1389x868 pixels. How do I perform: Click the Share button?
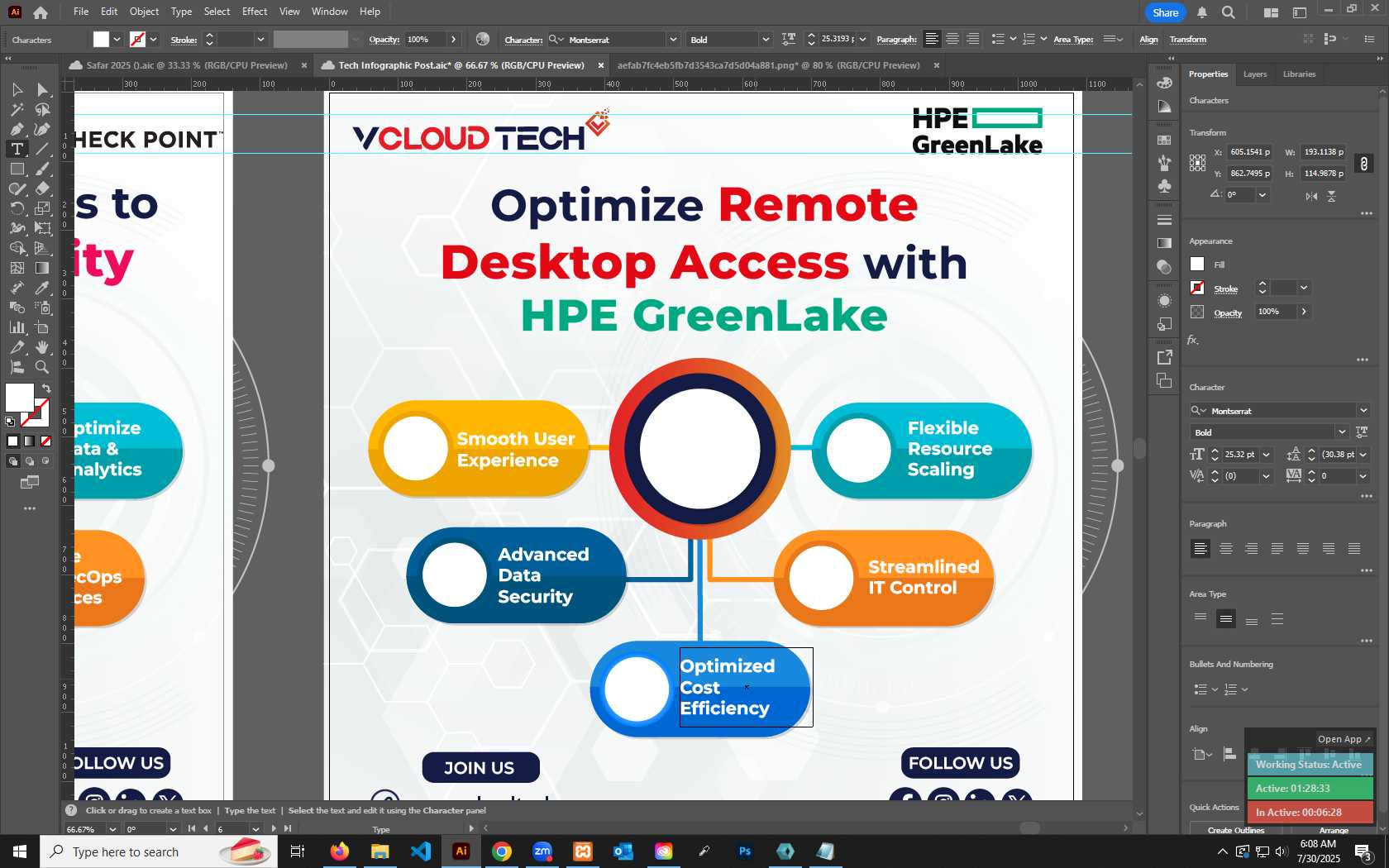point(1165,12)
